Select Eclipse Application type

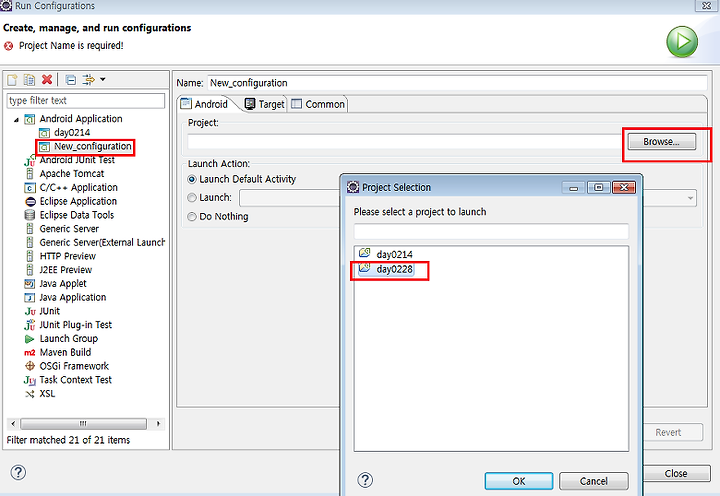[x=78, y=202]
